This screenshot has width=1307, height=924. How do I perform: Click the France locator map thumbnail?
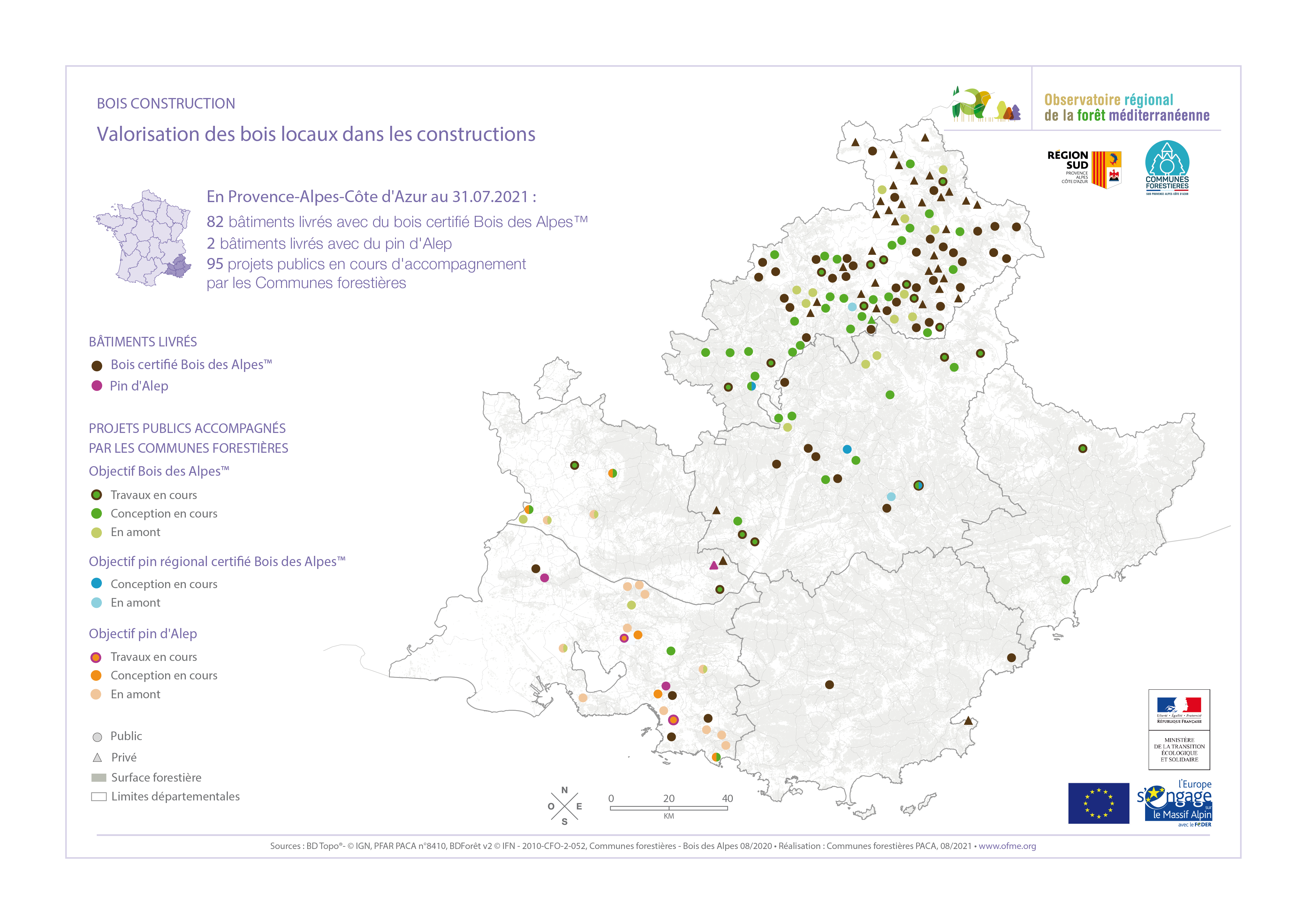(x=143, y=238)
